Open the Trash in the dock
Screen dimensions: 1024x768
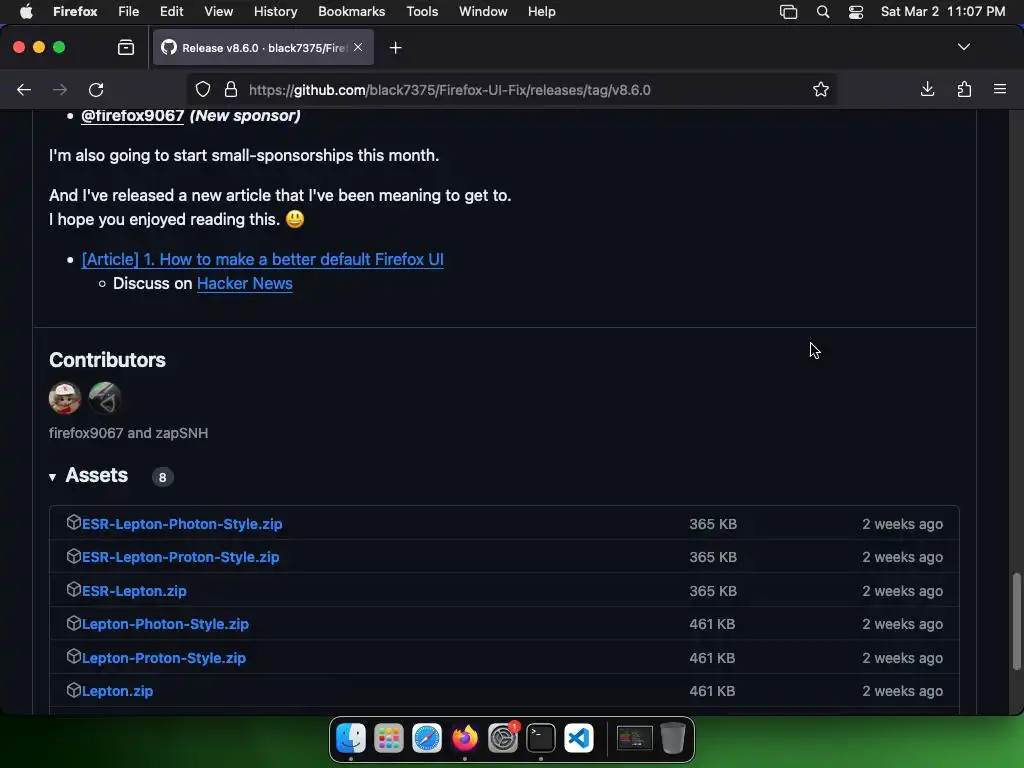coord(673,739)
